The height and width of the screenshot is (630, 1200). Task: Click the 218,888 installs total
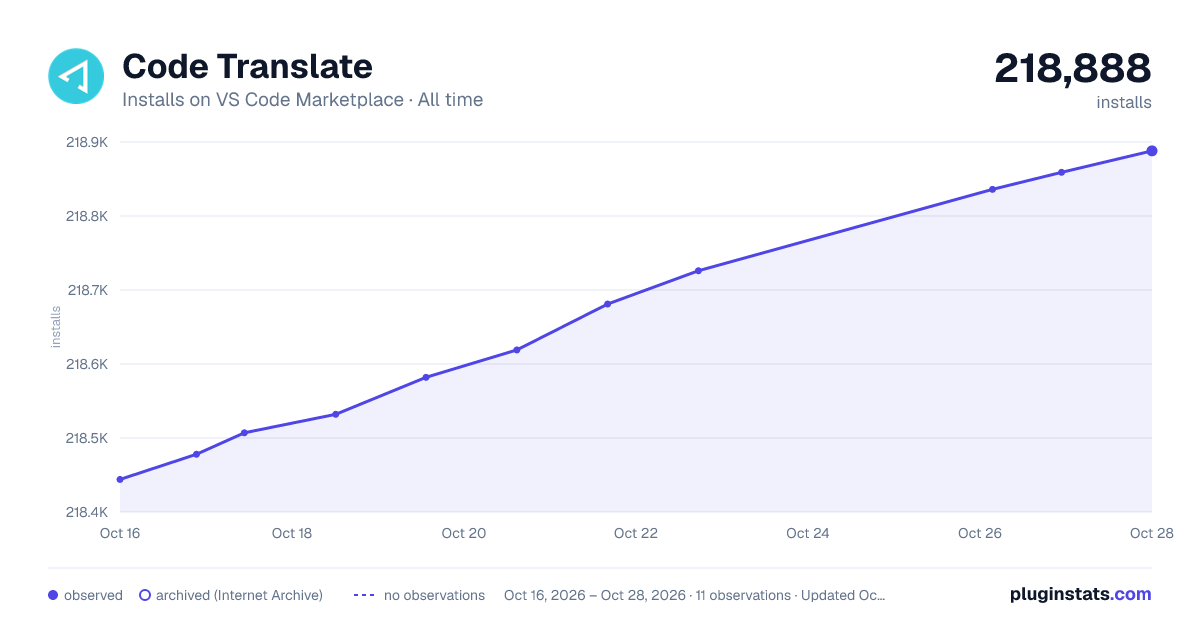coord(1073,69)
